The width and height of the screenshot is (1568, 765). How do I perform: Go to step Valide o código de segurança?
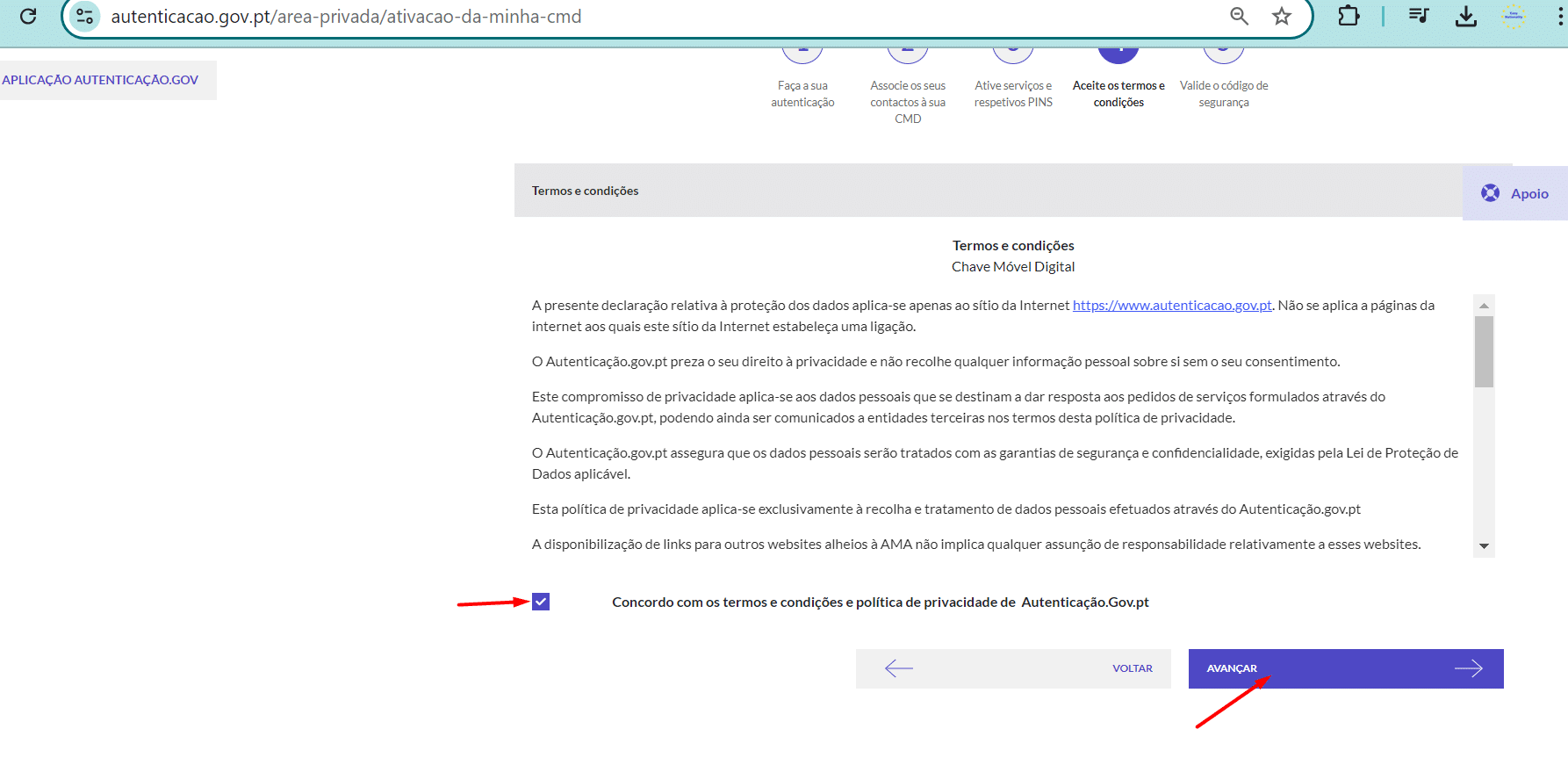click(x=1224, y=94)
